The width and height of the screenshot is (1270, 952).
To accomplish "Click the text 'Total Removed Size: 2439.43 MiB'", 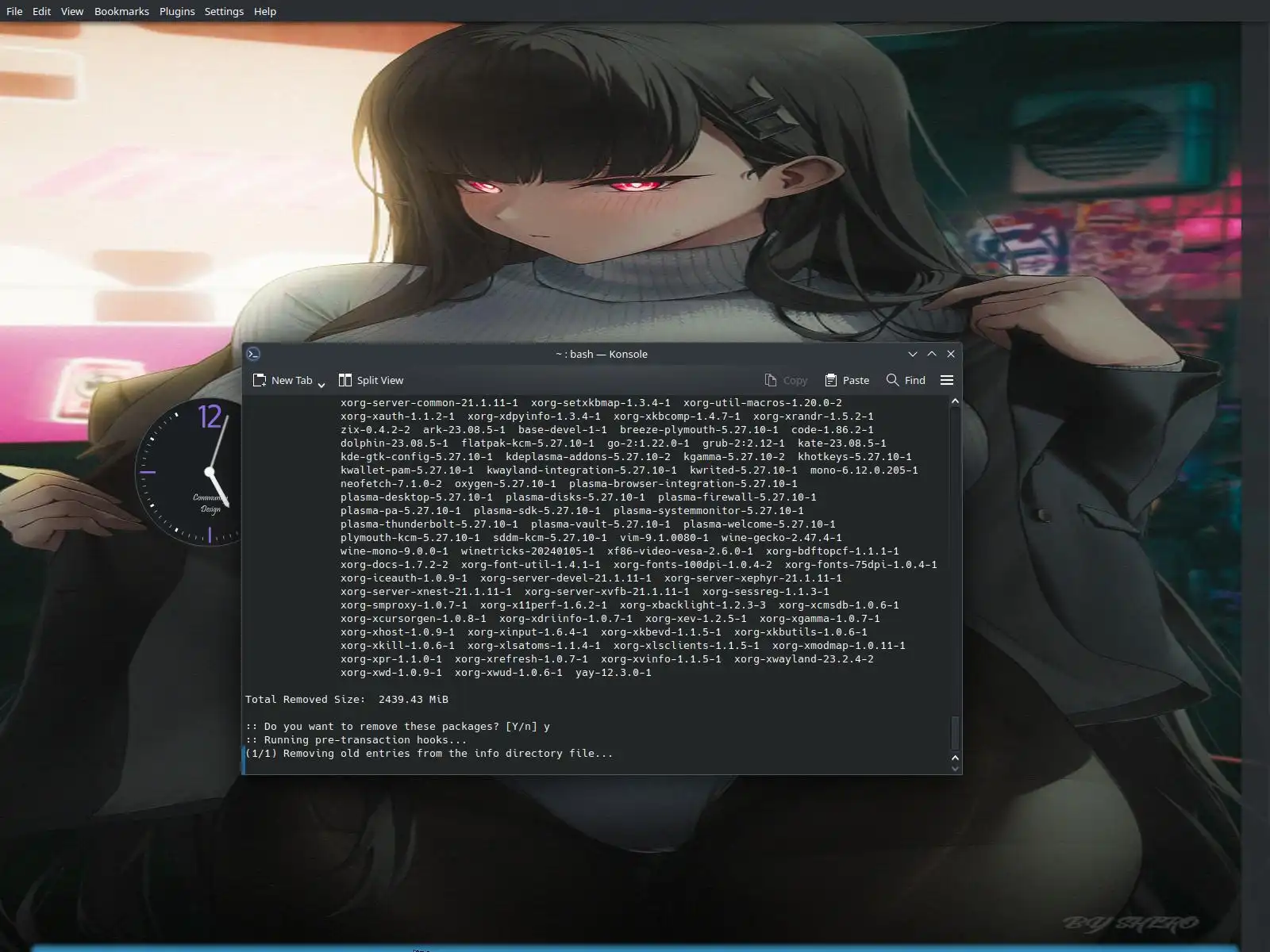I will point(347,699).
